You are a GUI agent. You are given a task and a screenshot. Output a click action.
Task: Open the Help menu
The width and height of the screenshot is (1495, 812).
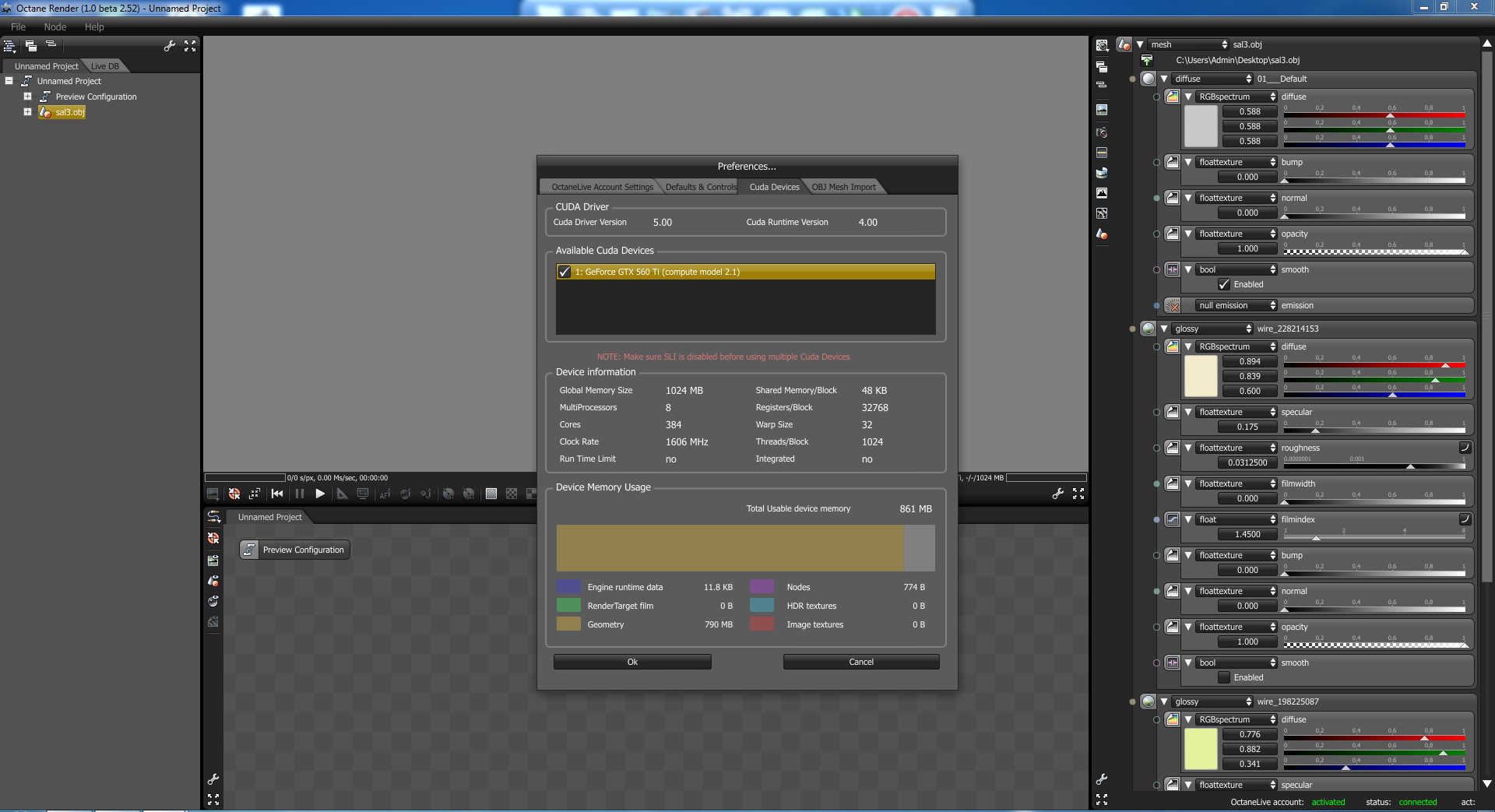tap(94, 26)
